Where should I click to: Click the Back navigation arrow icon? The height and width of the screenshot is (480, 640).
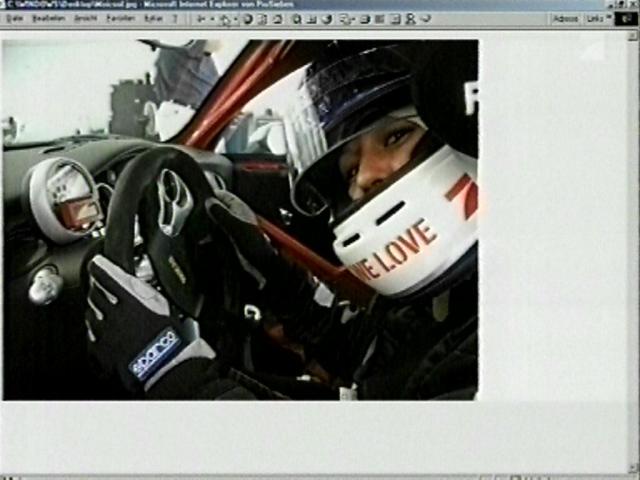tap(201, 18)
